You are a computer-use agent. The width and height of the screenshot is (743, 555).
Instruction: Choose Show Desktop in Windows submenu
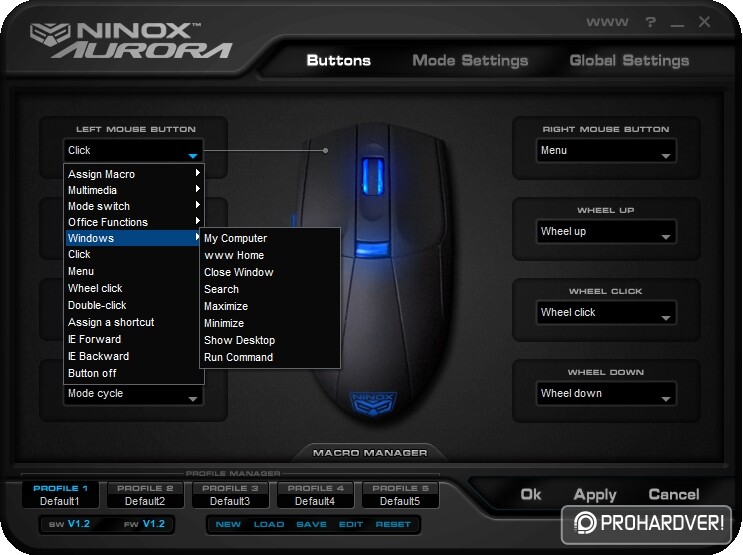(270, 341)
